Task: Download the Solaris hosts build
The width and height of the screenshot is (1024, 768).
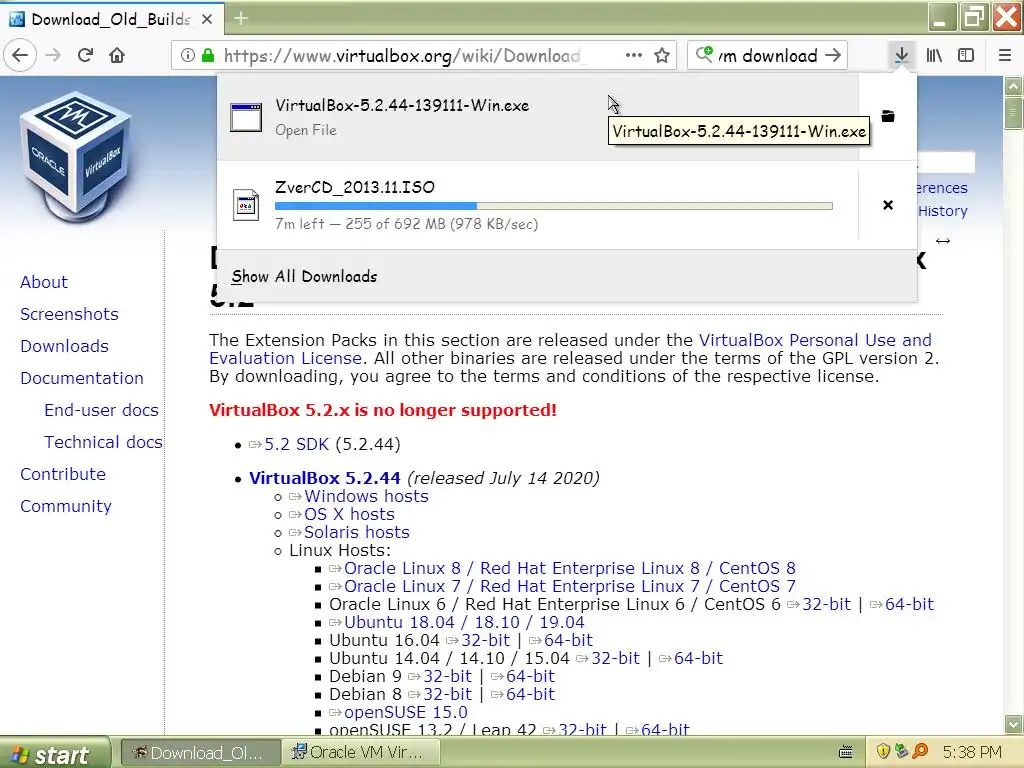Action: tap(357, 532)
